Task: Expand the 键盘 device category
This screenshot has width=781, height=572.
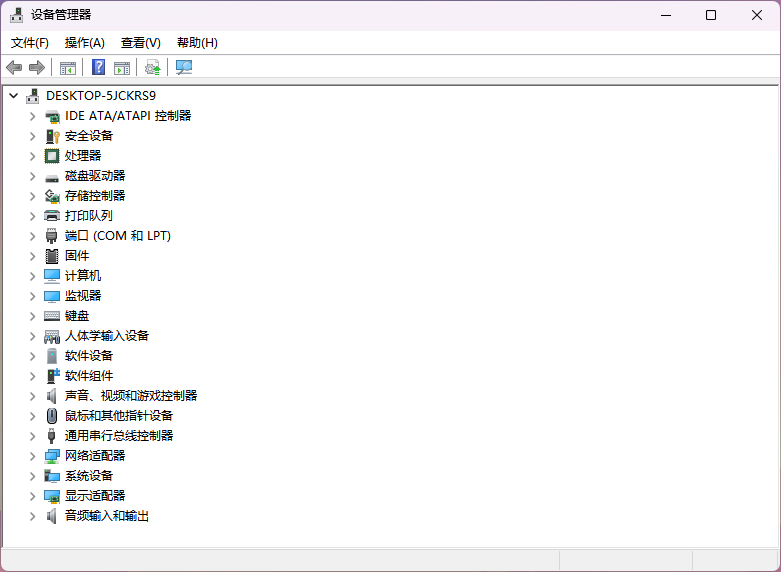Action: tap(32, 316)
